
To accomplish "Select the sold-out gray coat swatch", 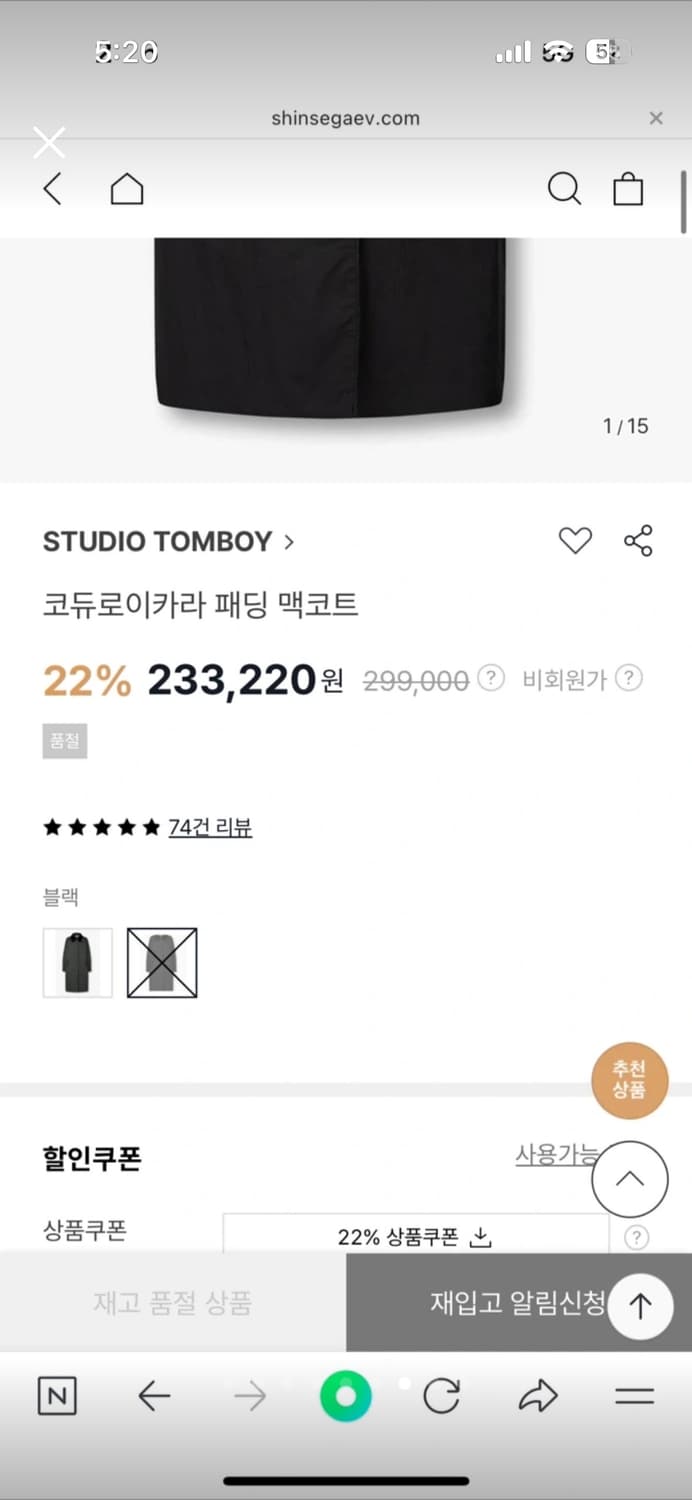I will point(162,963).
